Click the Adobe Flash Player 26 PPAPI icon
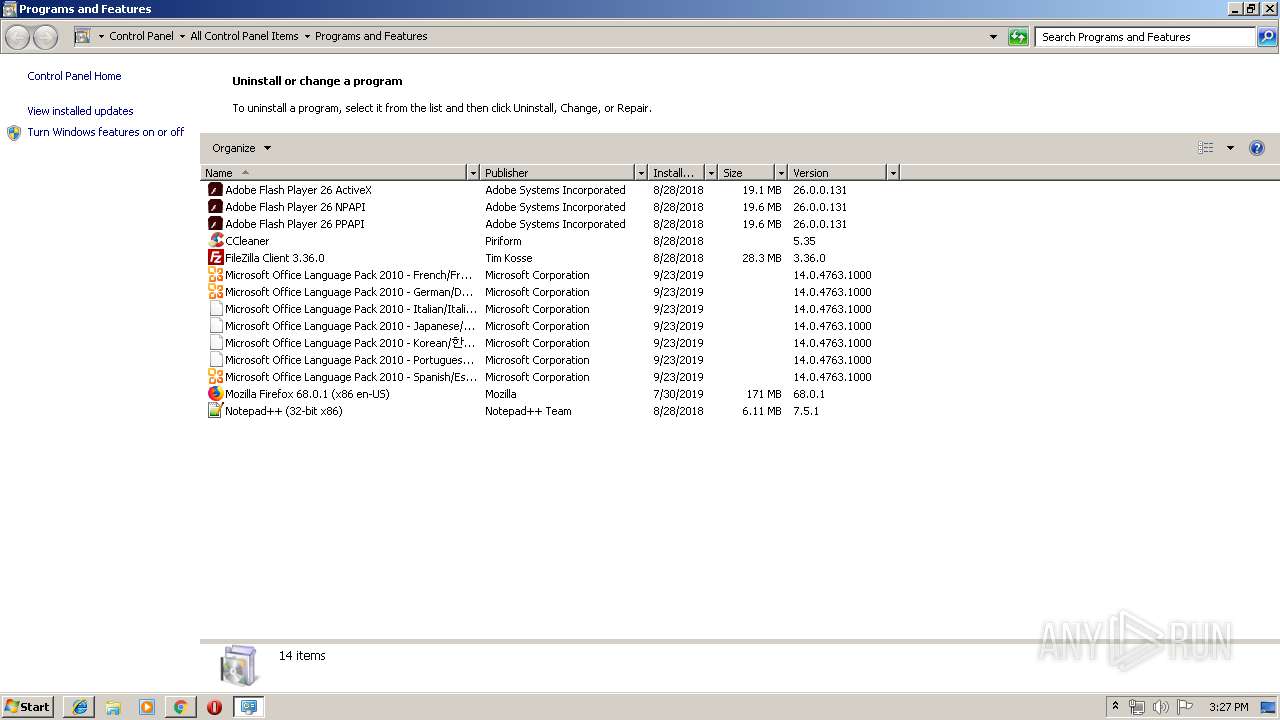This screenshot has width=1280, height=720. 215,224
